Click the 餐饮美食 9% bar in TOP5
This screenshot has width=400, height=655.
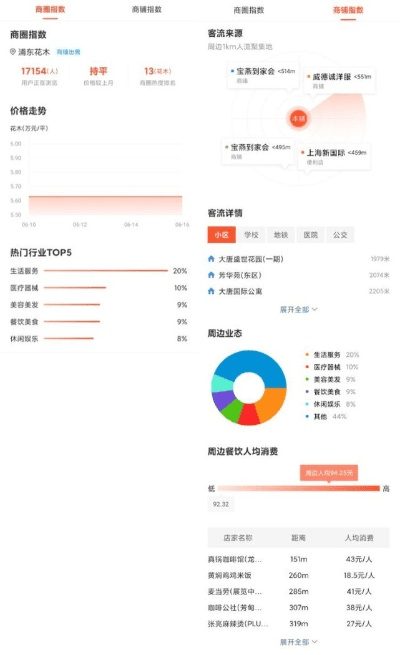[x=72, y=322]
